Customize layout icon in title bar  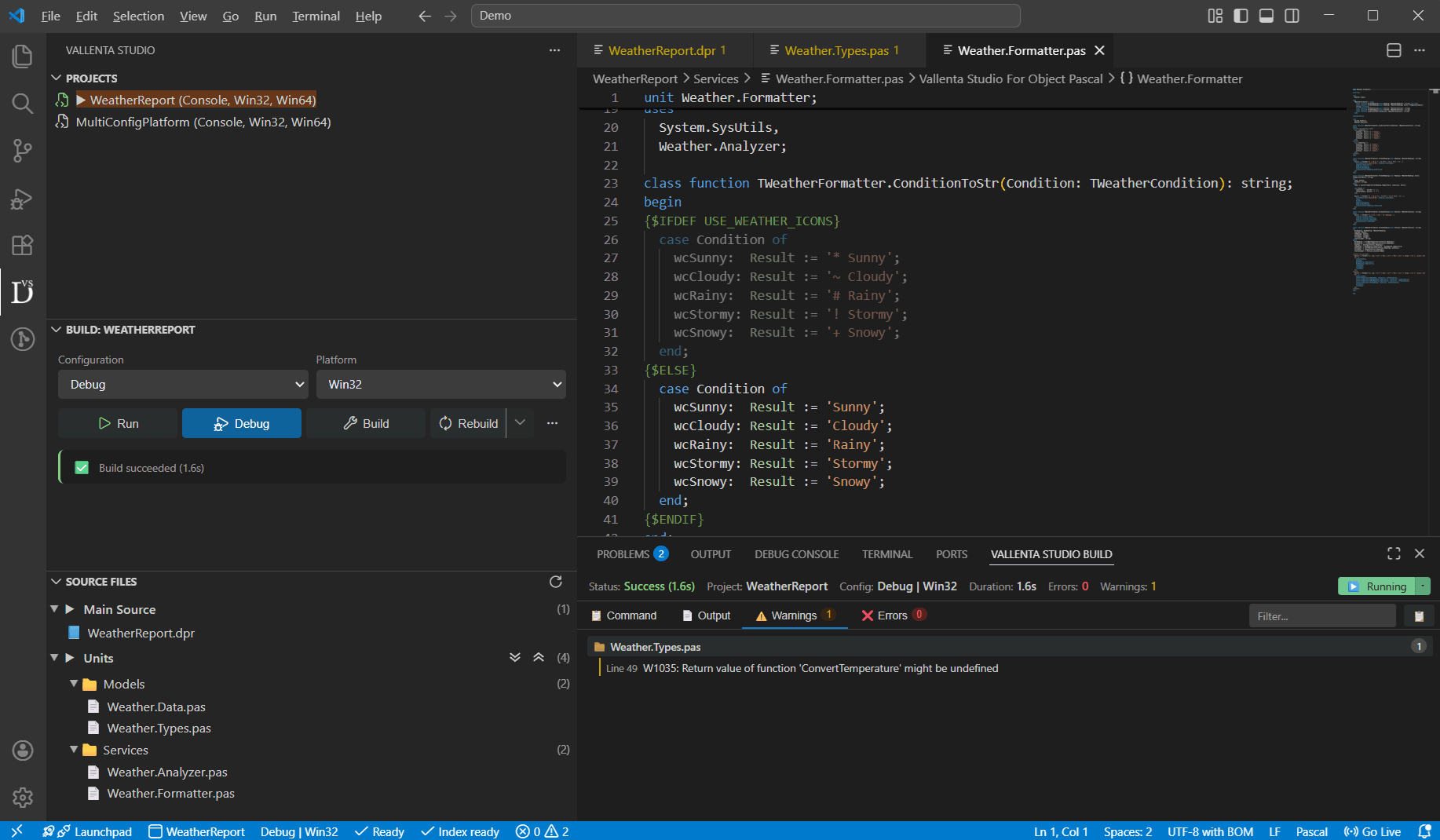[x=1215, y=16]
